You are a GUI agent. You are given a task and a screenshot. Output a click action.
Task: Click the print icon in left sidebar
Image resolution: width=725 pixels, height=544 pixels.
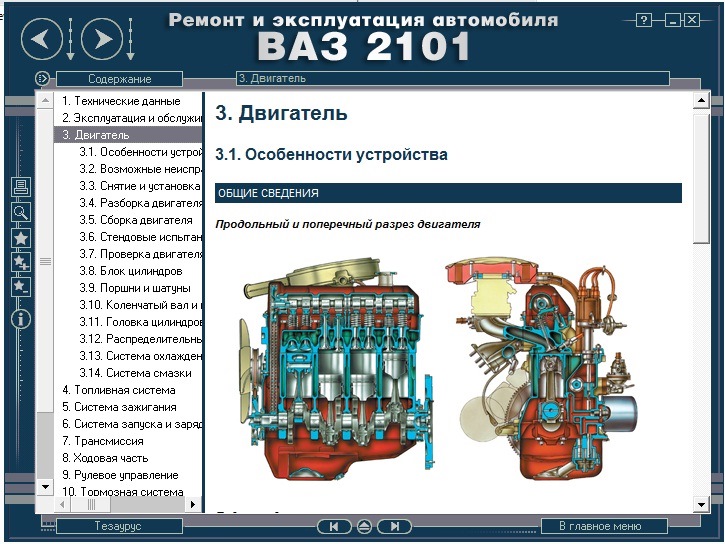tap(21, 187)
